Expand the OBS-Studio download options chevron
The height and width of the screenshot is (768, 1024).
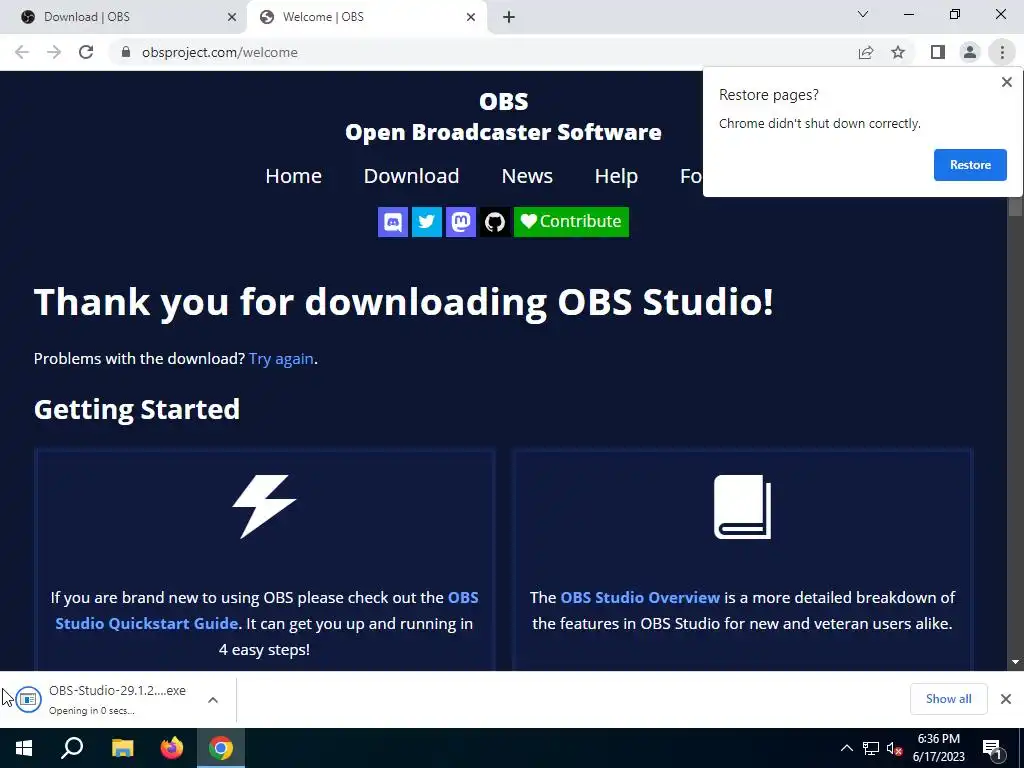(x=213, y=699)
